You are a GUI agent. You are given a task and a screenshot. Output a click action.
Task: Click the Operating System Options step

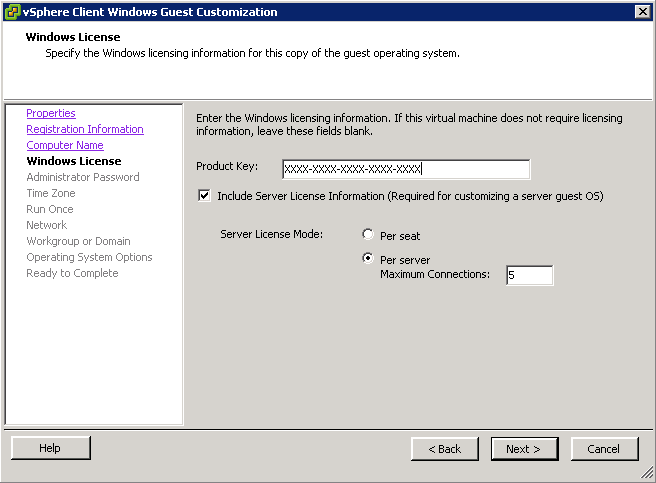(89, 257)
